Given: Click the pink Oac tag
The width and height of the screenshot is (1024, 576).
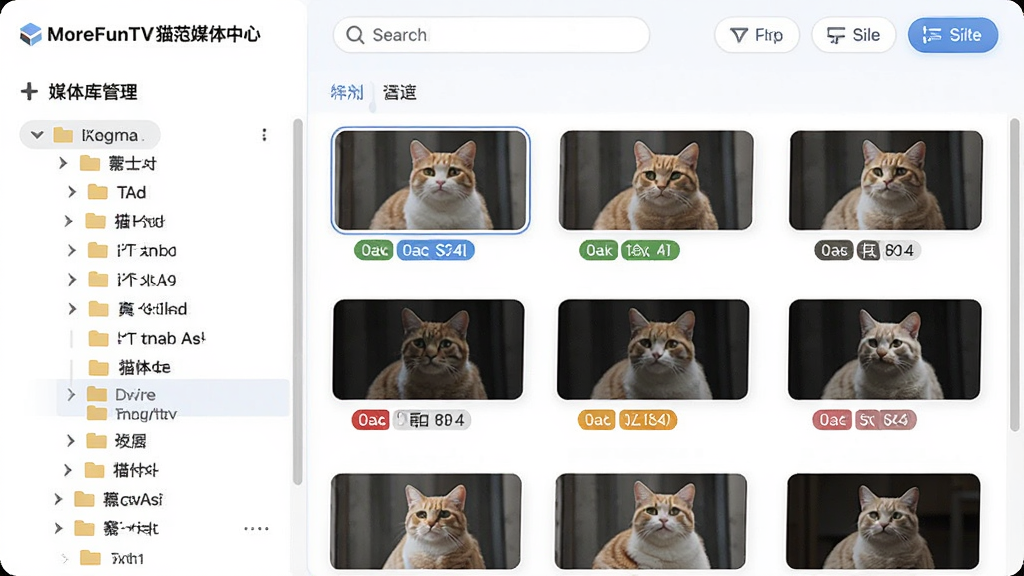Looking at the screenshot, I should [832, 420].
